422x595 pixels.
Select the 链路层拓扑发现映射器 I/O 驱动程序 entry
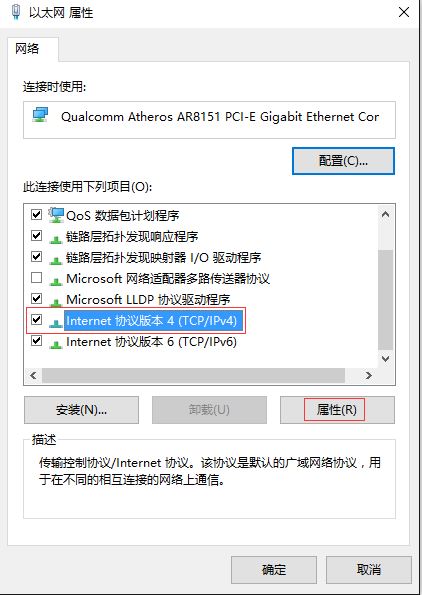164,258
